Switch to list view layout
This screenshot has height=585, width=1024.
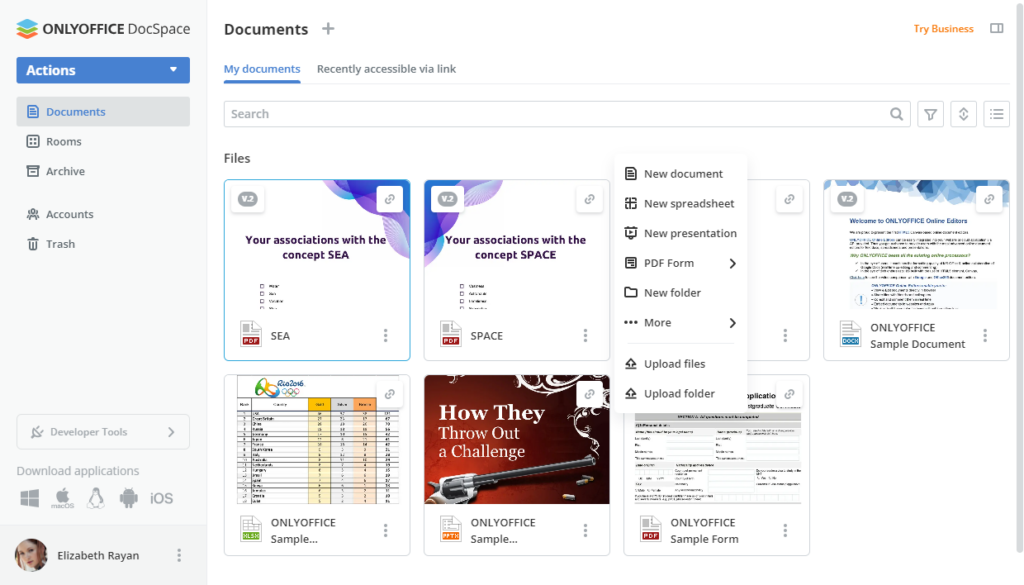[996, 113]
